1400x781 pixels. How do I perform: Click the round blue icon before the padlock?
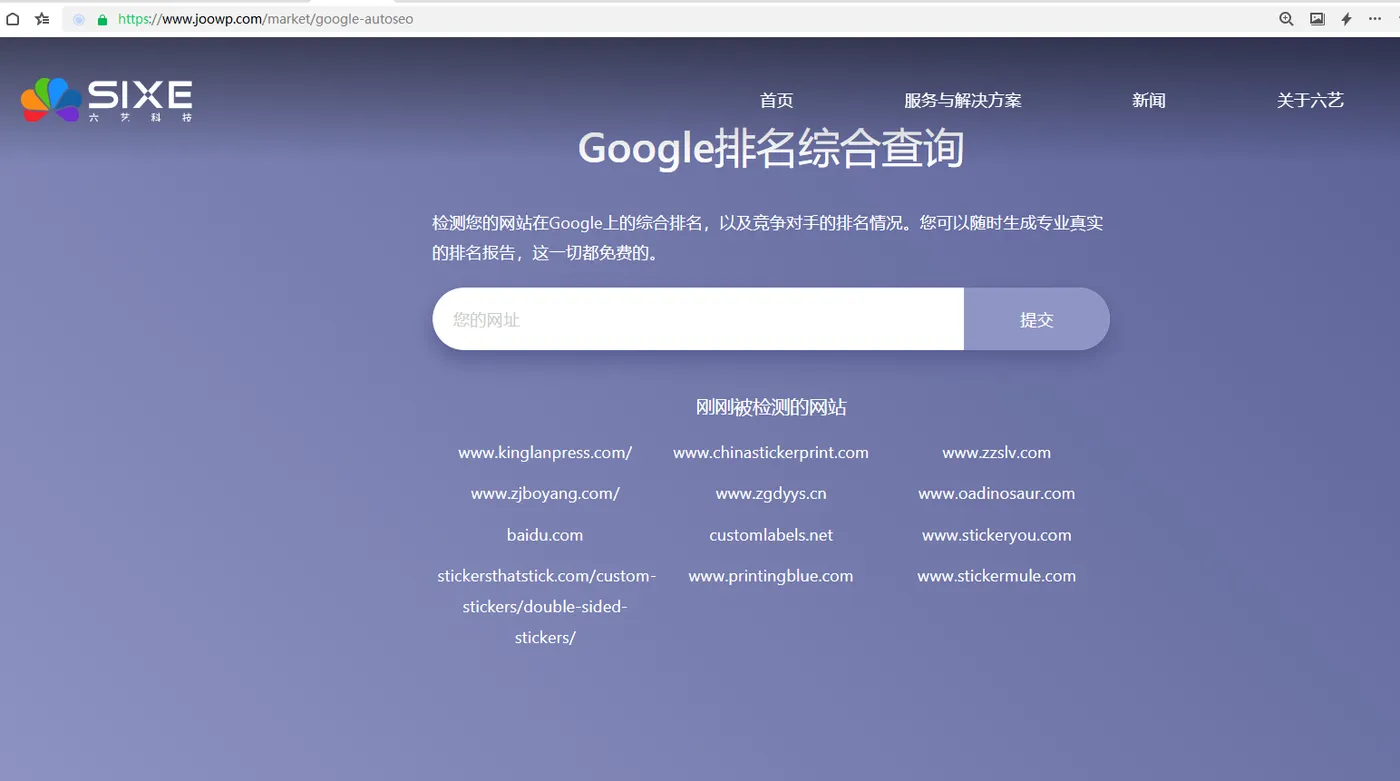[x=79, y=19]
